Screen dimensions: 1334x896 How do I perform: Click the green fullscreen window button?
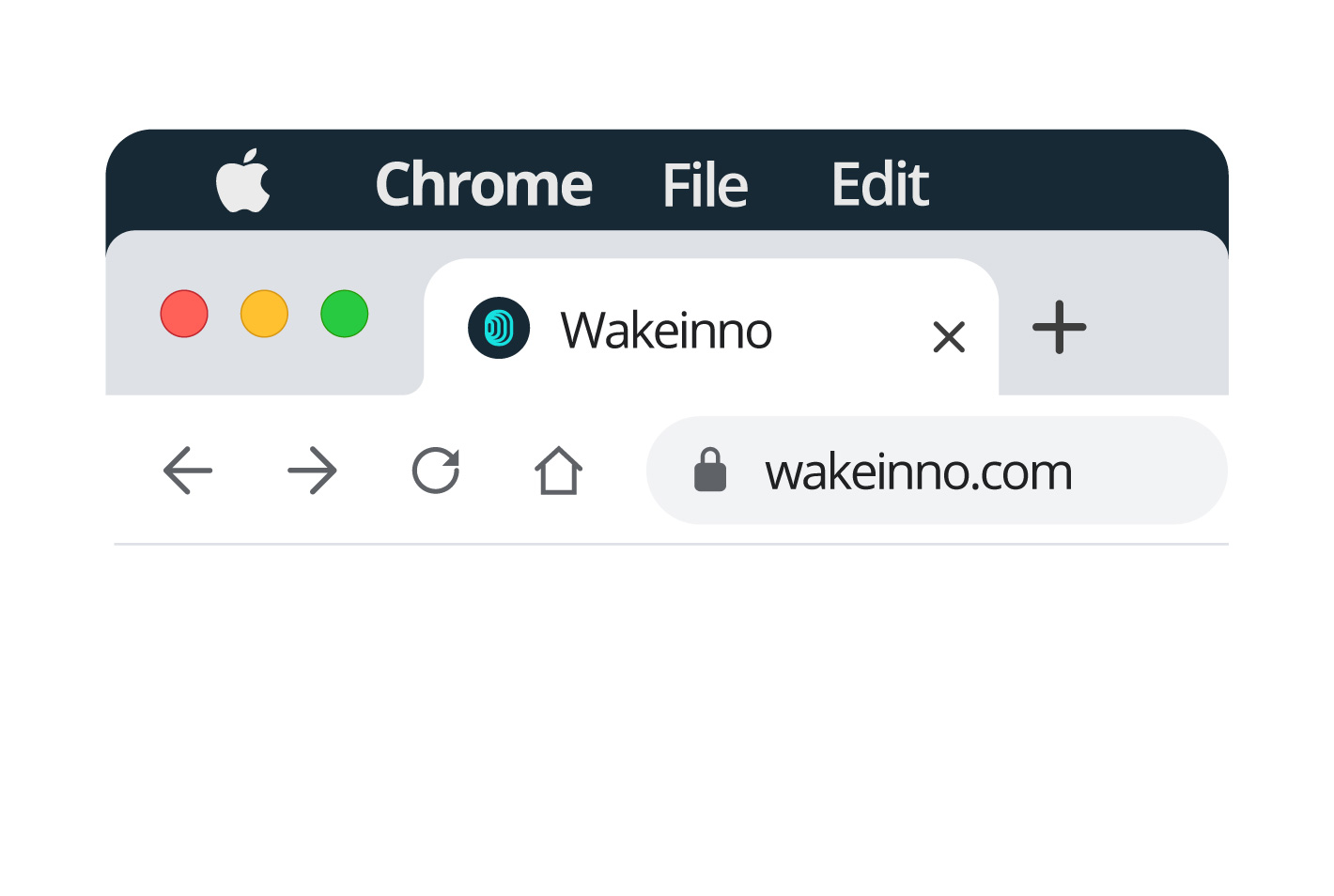pyautogui.click(x=344, y=314)
